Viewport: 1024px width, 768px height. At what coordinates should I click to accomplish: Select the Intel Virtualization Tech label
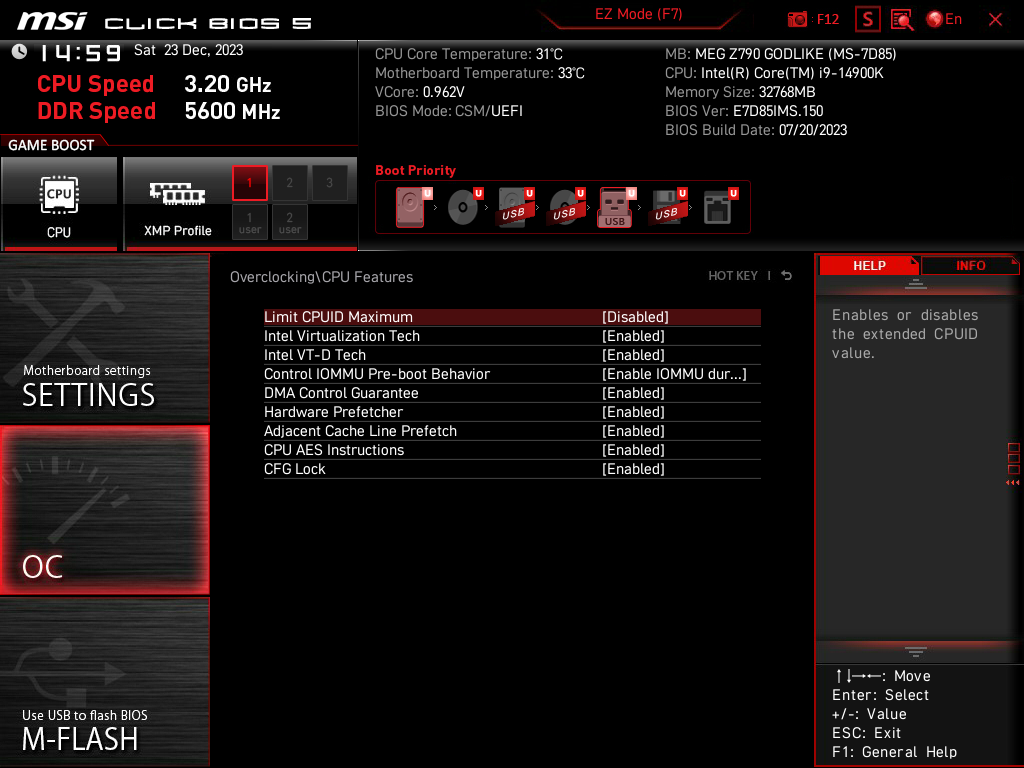pyautogui.click(x=342, y=336)
